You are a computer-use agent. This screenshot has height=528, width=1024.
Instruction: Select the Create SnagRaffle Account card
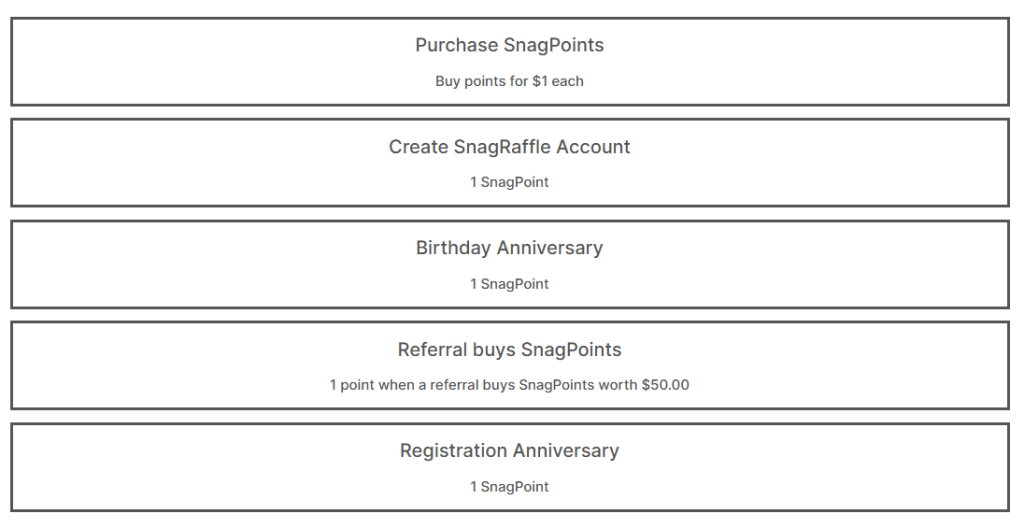[x=510, y=163]
